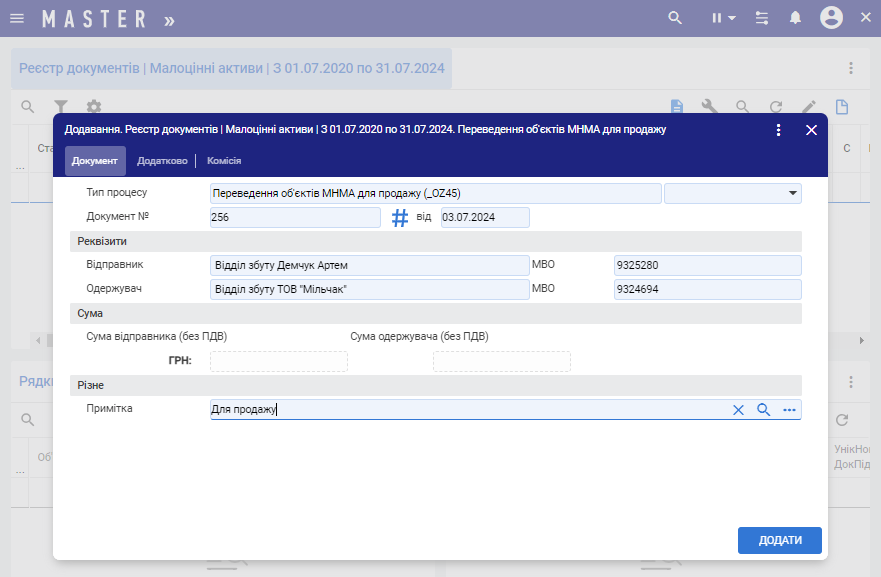Open the user account profile icon
Image resolution: width=881 pixels, height=577 pixels.
click(x=830, y=18)
